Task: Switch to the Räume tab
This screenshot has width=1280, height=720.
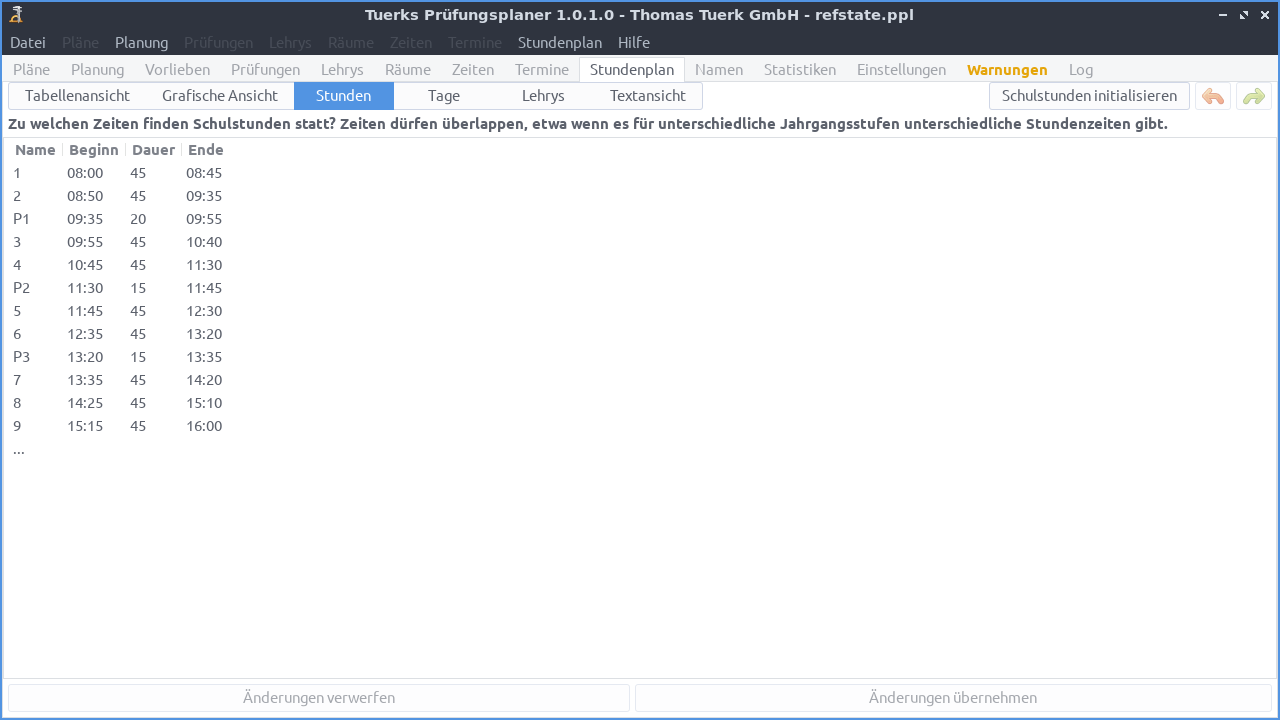Action: 408,70
